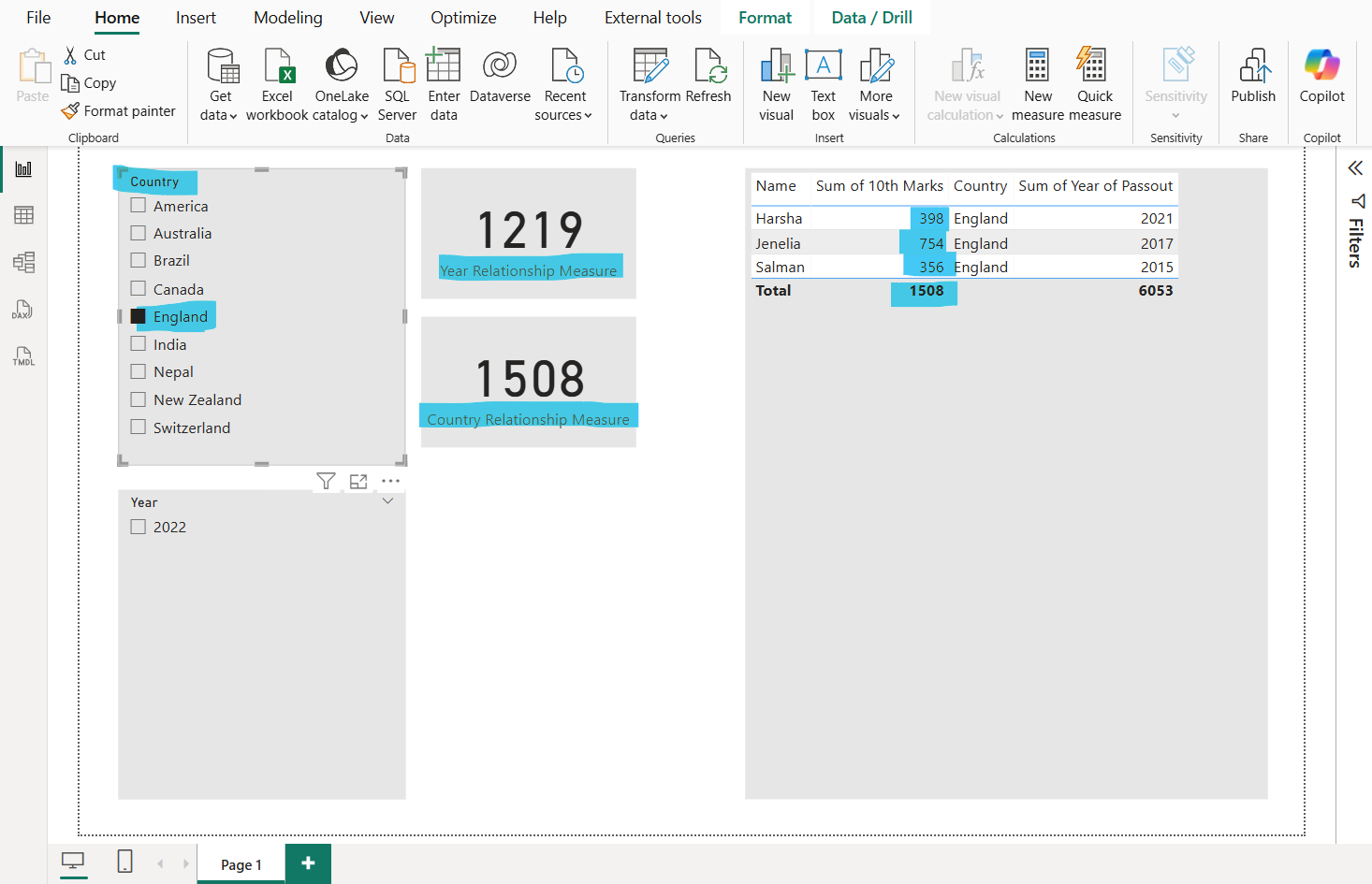The width and height of the screenshot is (1372, 884).
Task: Open the External tools tab
Action: pos(652,17)
